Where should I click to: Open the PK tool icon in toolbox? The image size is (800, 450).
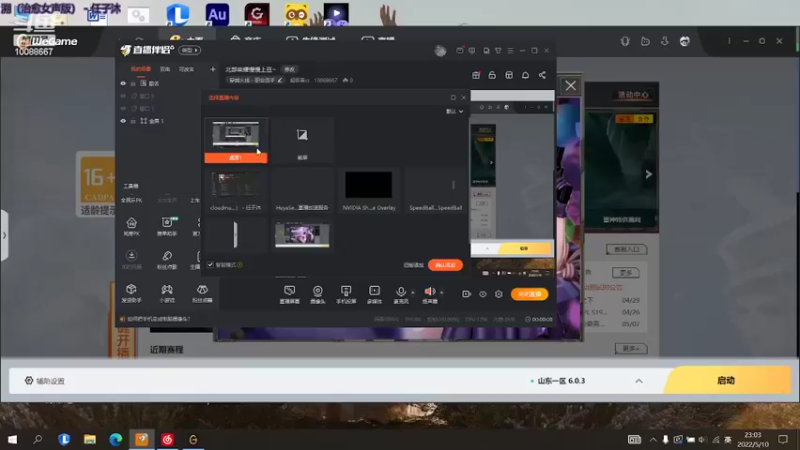(131, 226)
